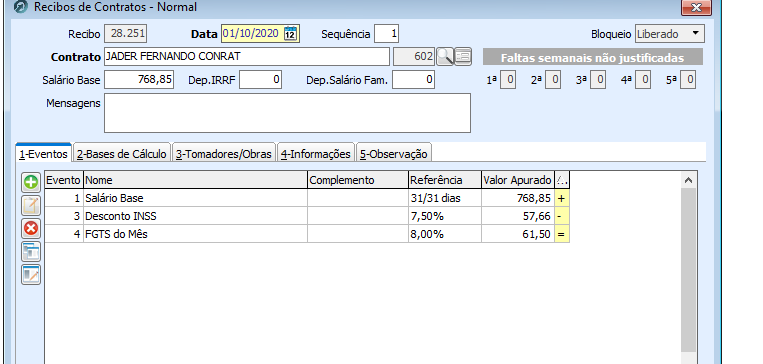Select the FGTS do Mês event row

(307, 234)
